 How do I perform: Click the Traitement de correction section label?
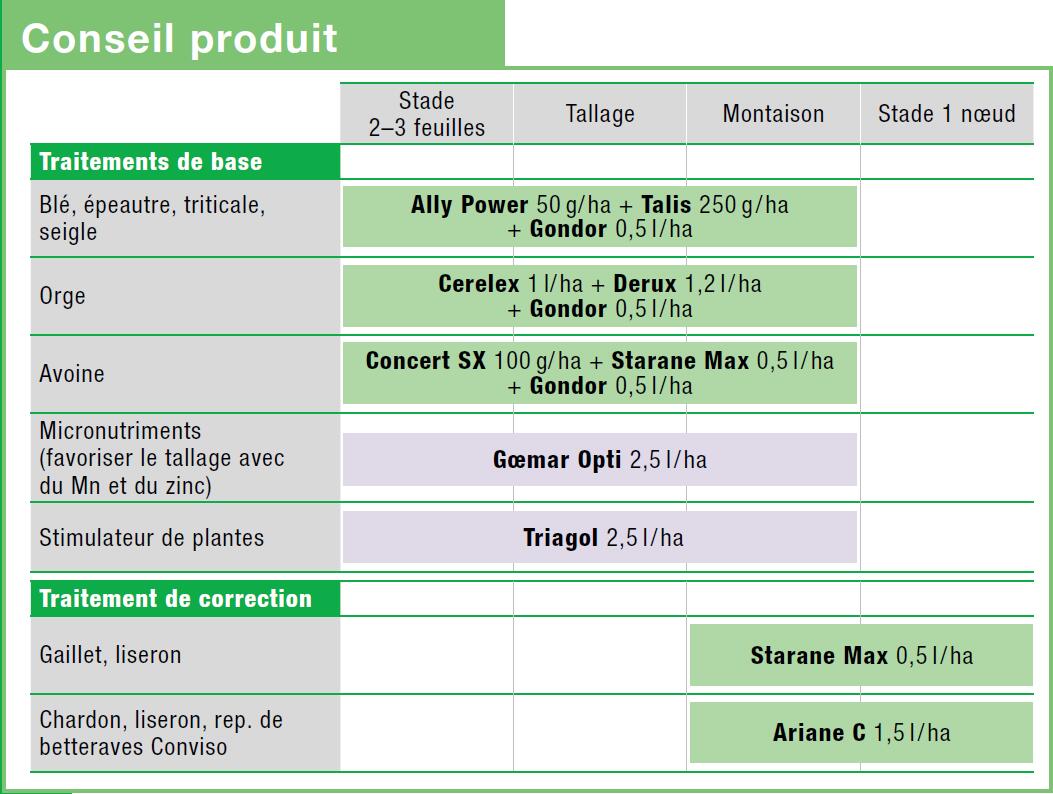[x=175, y=599]
